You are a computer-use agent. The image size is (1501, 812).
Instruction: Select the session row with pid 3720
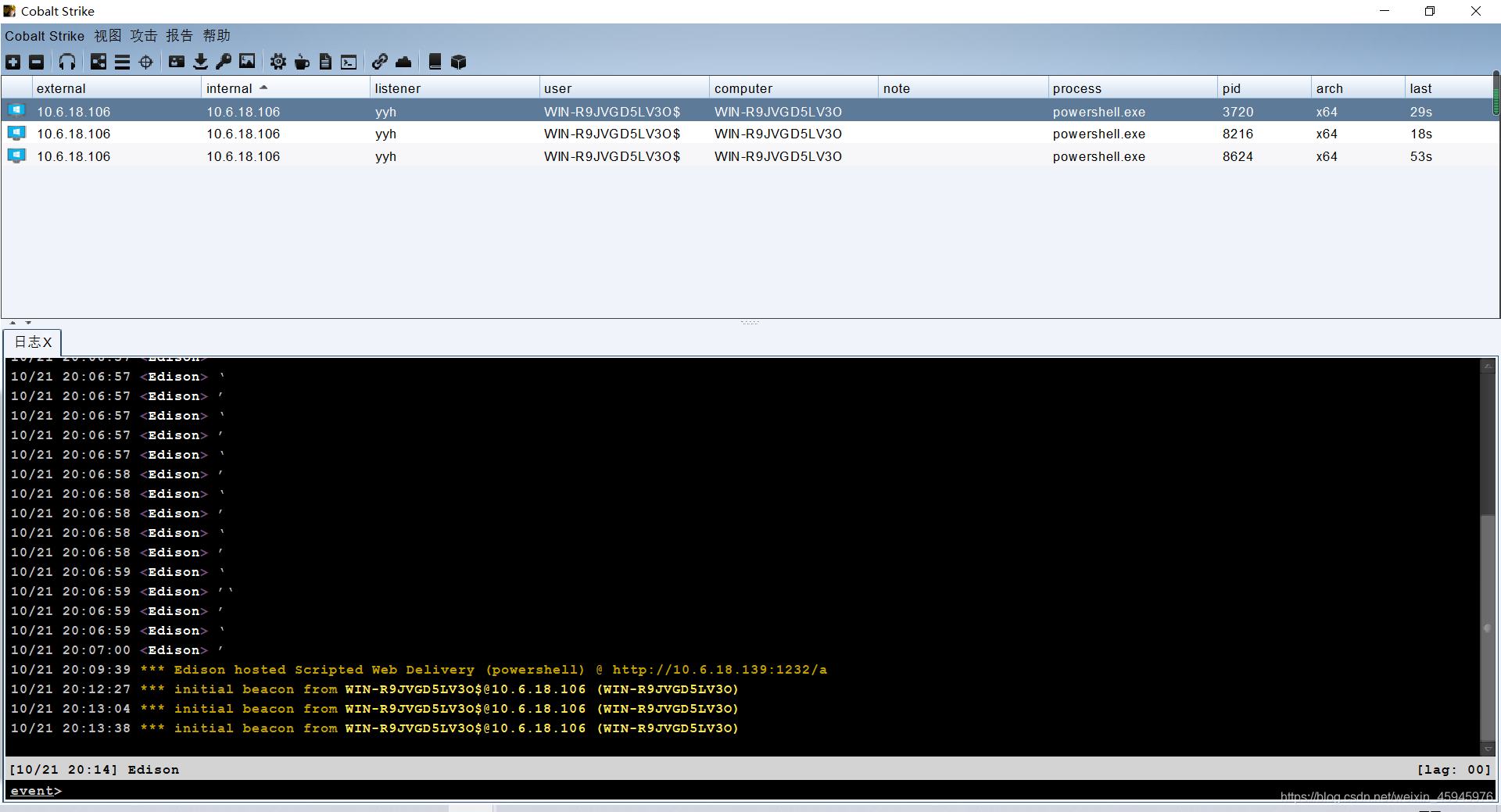coord(747,111)
